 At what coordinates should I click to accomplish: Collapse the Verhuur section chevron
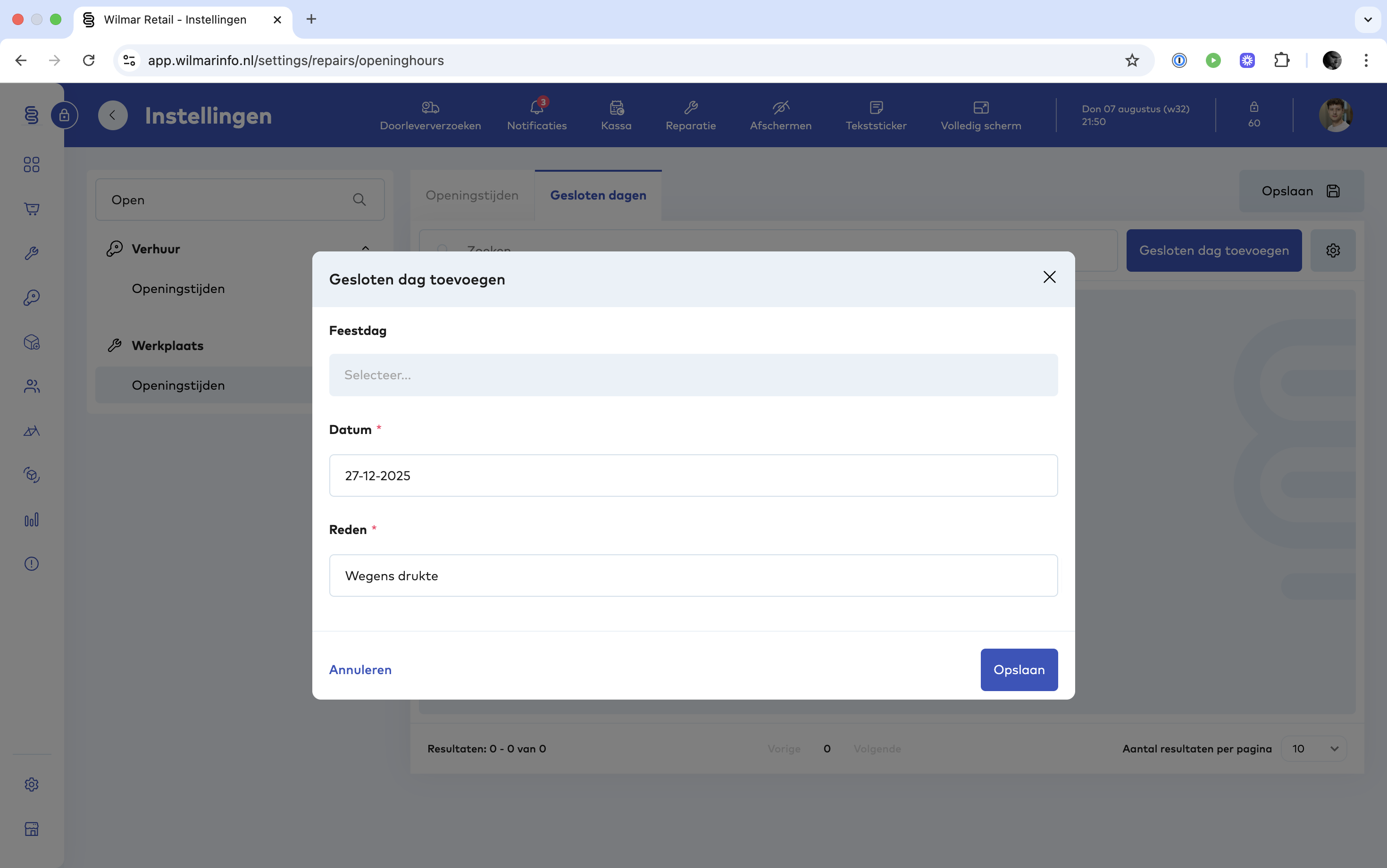coord(365,249)
